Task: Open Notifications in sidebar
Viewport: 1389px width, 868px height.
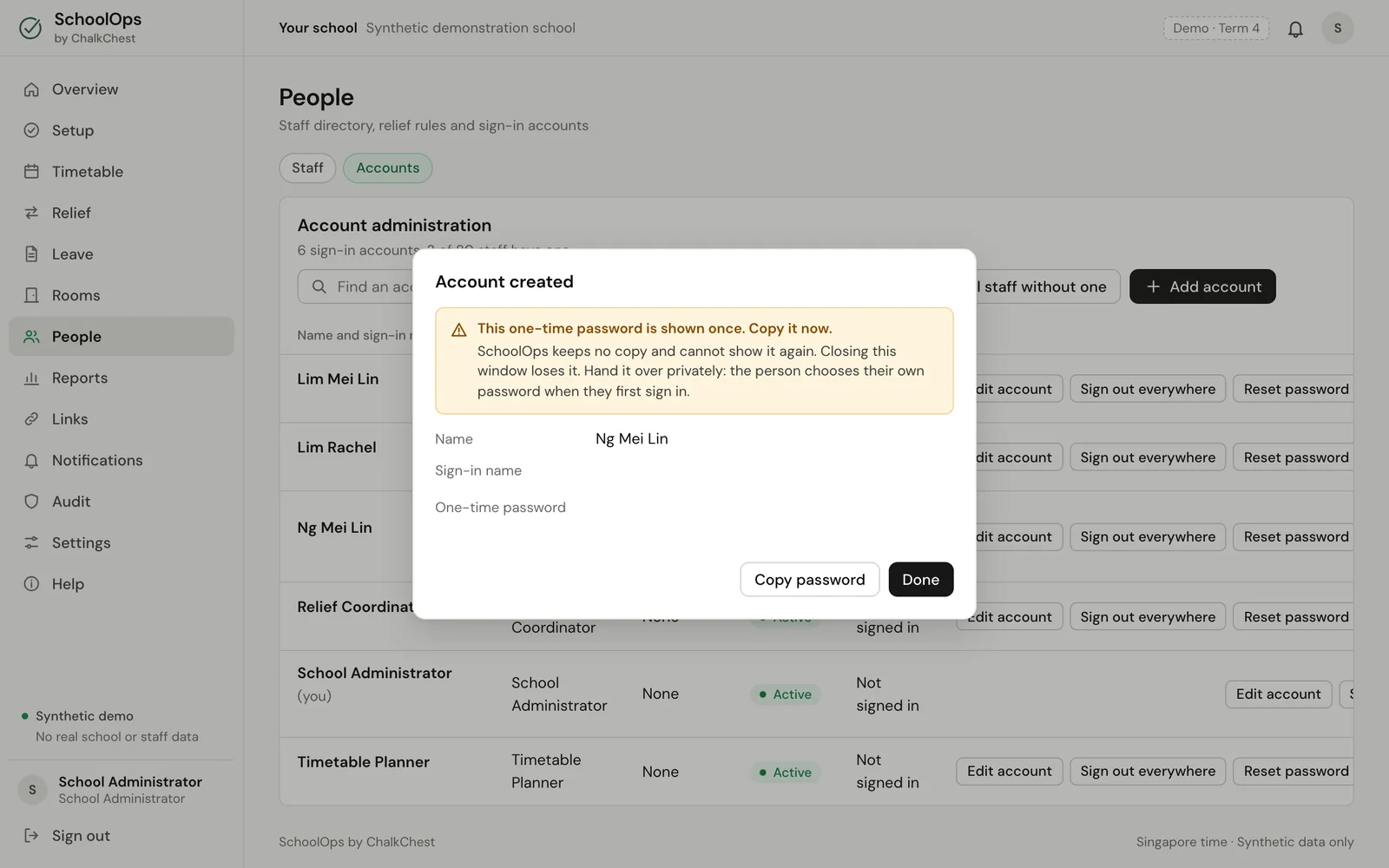Action: click(122, 460)
